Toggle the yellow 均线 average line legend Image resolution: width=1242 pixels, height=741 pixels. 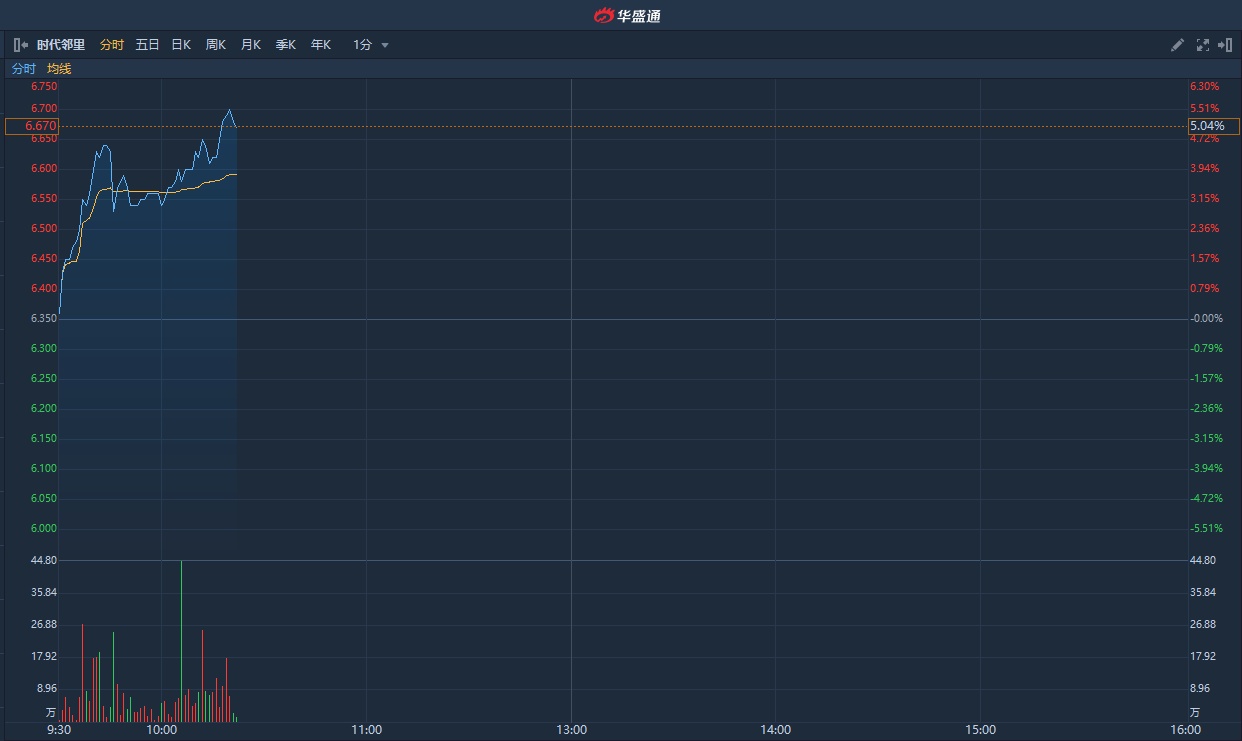click(x=59, y=69)
